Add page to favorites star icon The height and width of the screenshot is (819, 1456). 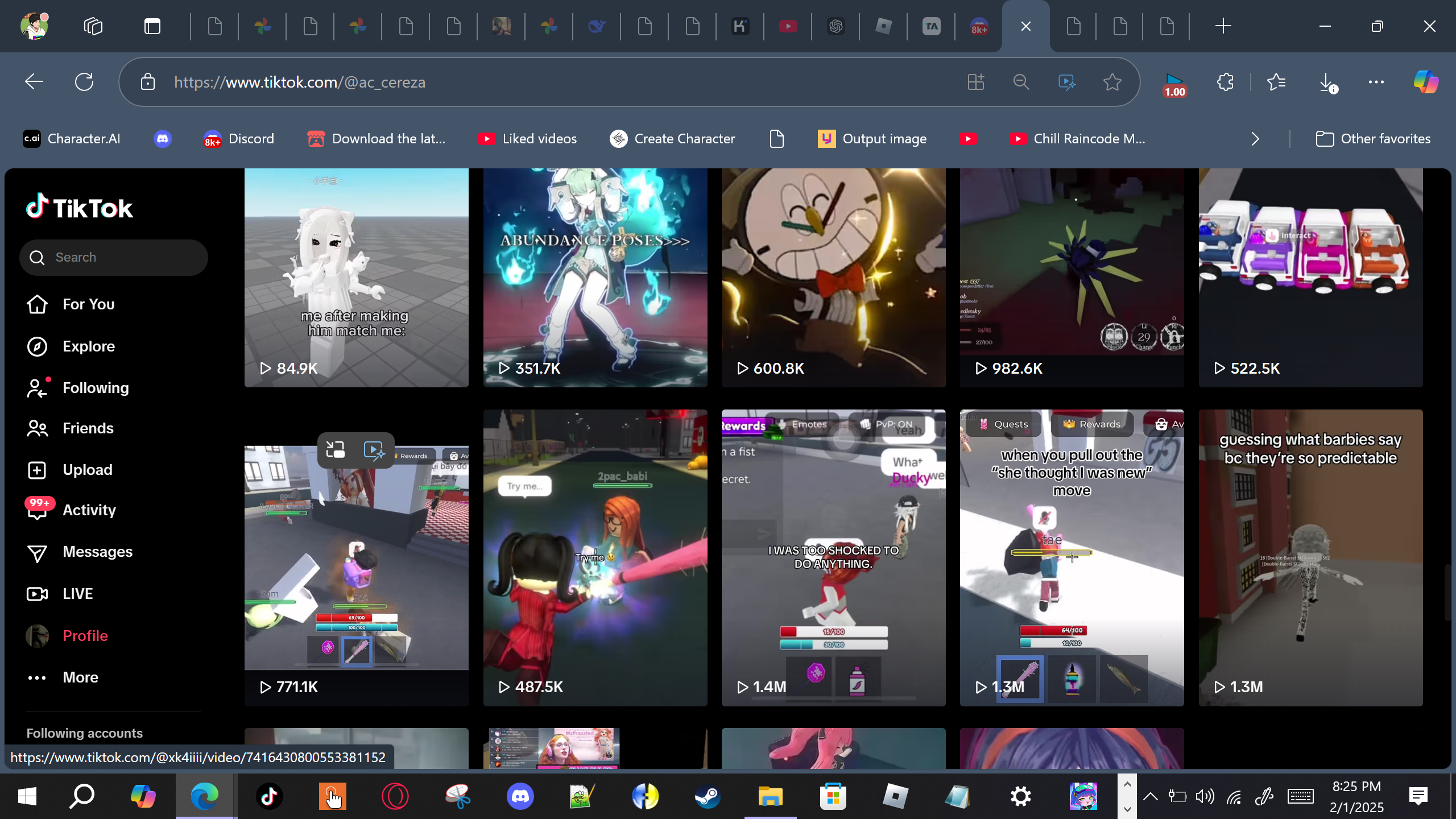pyautogui.click(x=1112, y=82)
